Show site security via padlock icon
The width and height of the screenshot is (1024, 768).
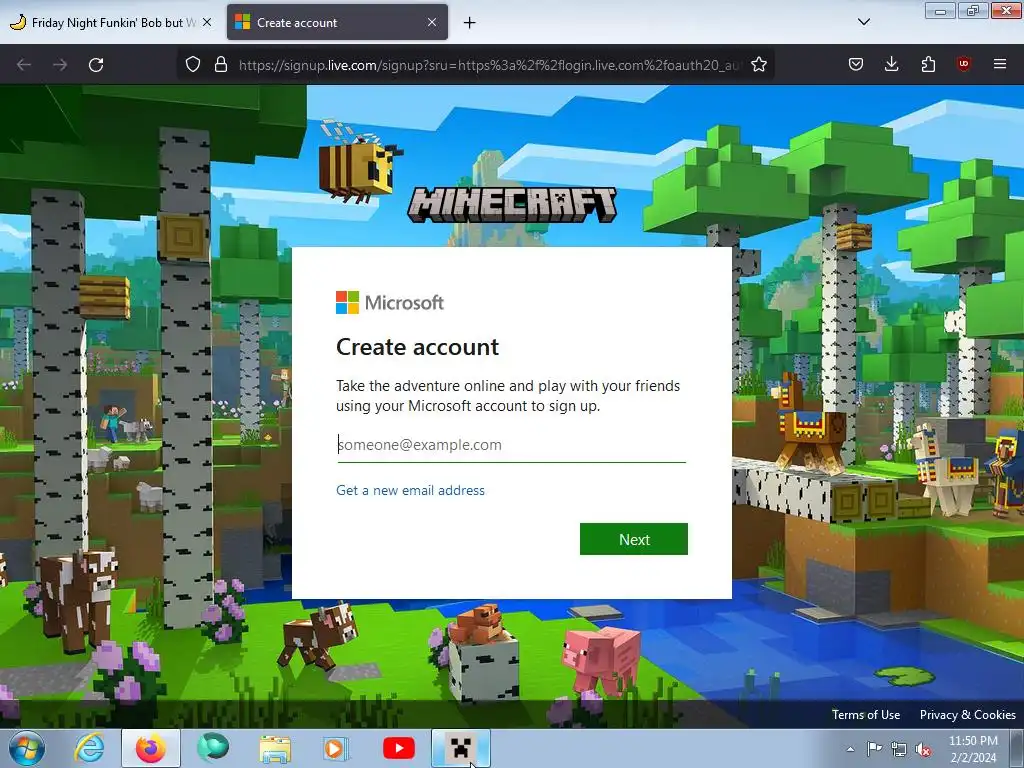point(221,65)
